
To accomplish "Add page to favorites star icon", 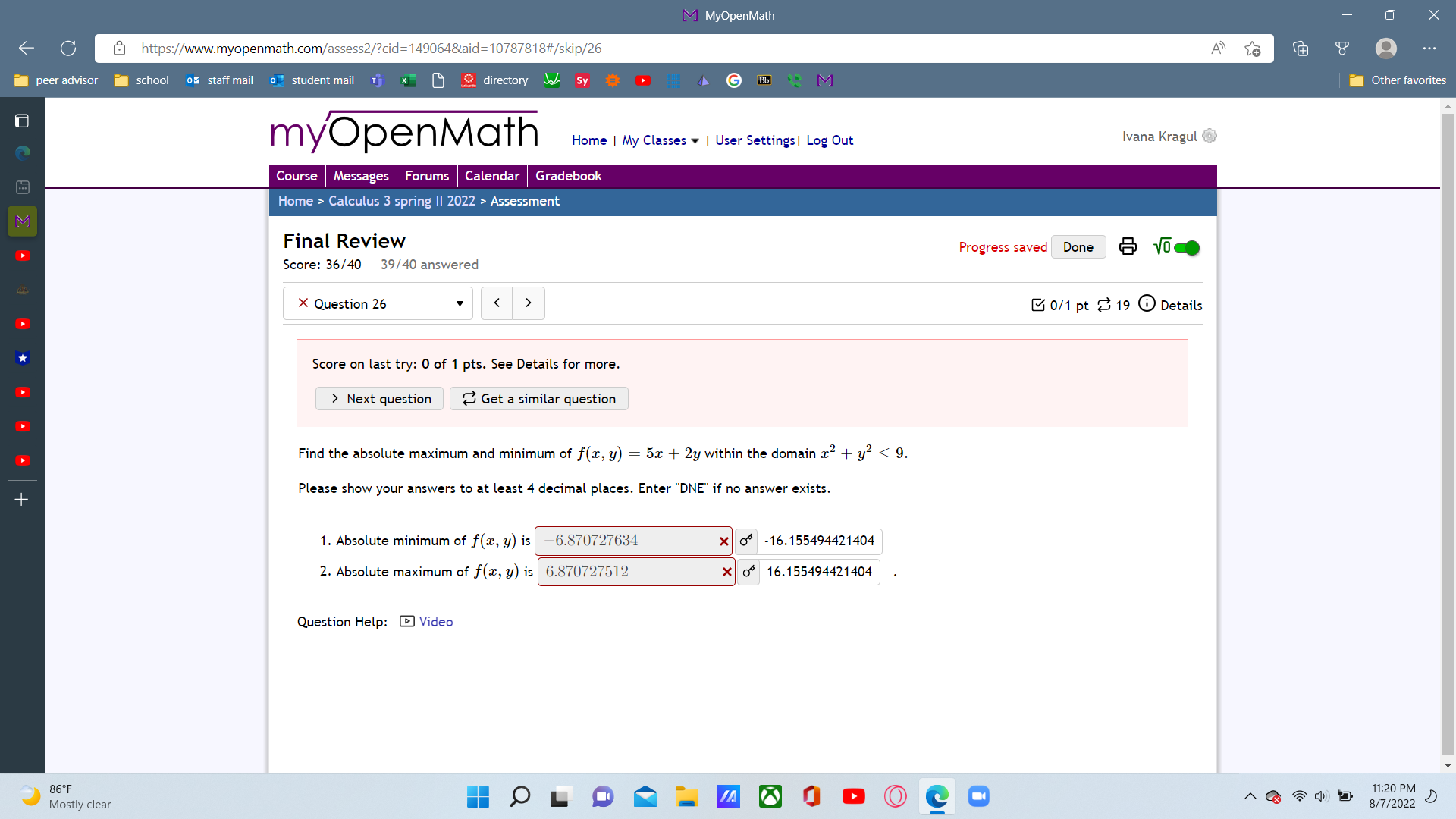I will 1252,49.
